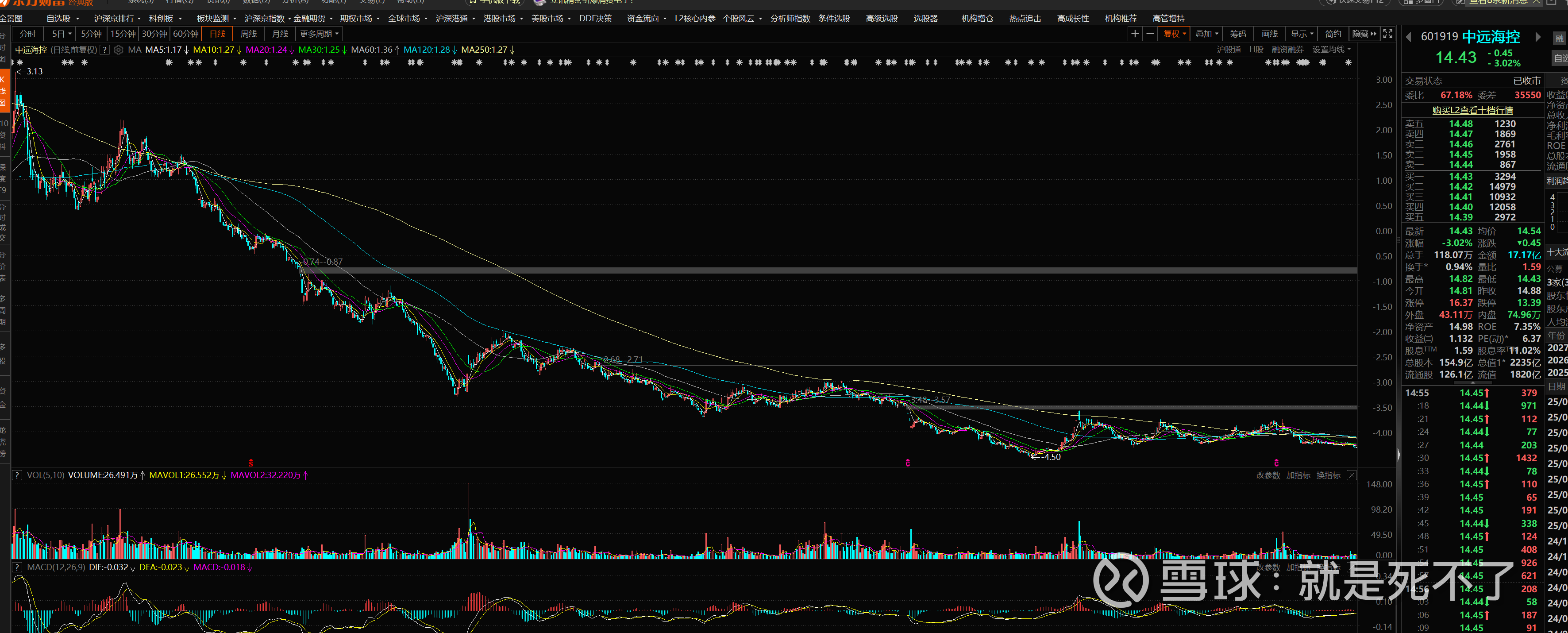The image size is (1568, 633).
Task: Click the help question mark beside 中远海控
Action: (x=105, y=50)
